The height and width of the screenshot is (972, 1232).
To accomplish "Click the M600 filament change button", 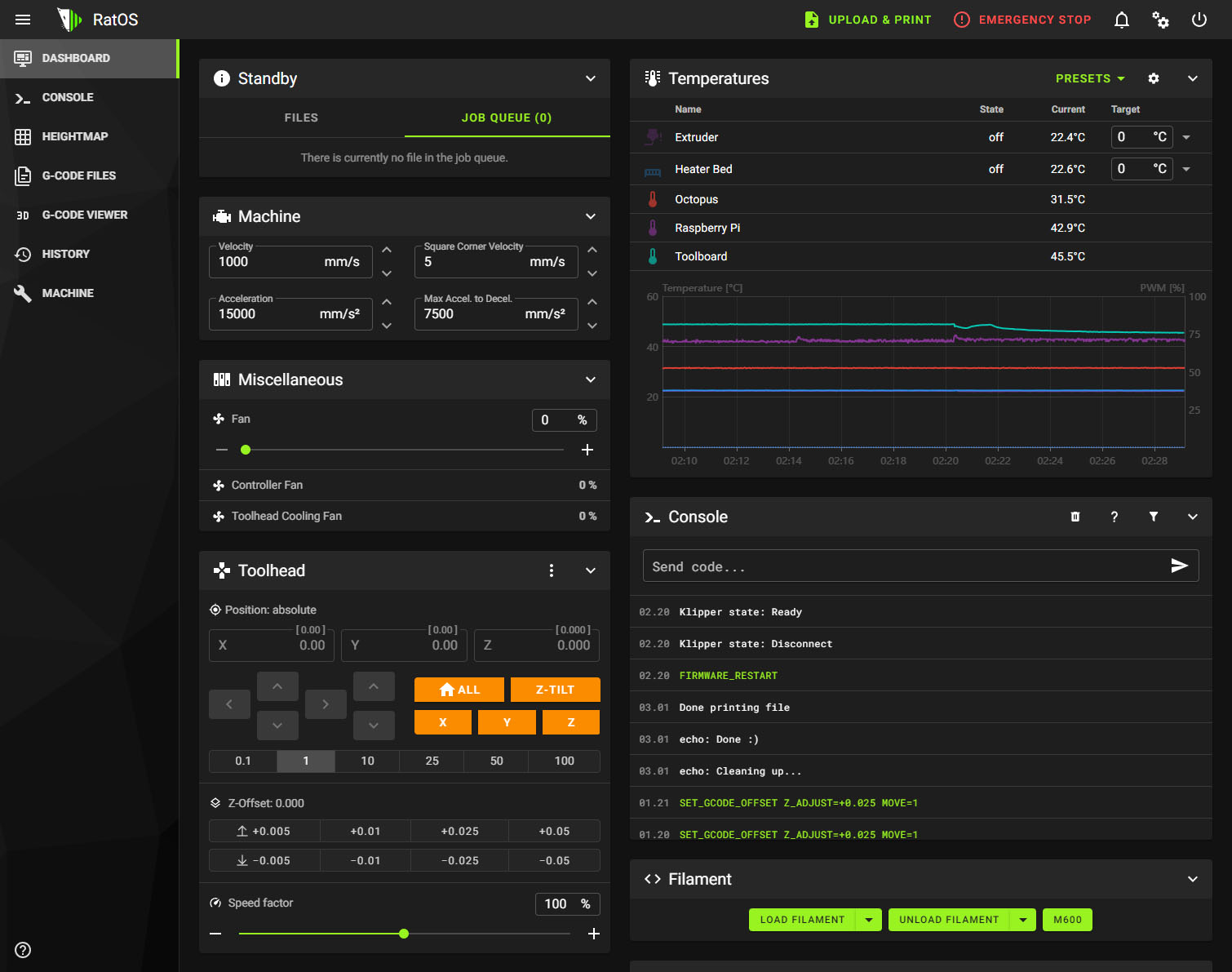I will [1067, 920].
